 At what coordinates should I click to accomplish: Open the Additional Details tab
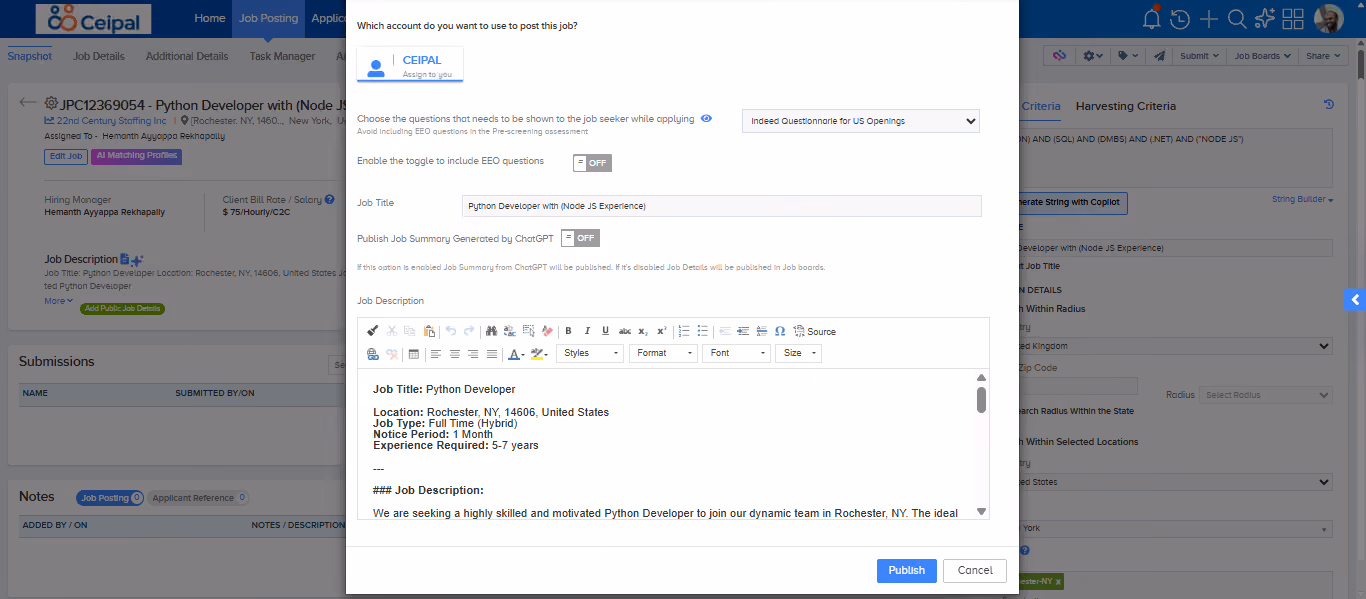pyautogui.click(x=187, y=56)
